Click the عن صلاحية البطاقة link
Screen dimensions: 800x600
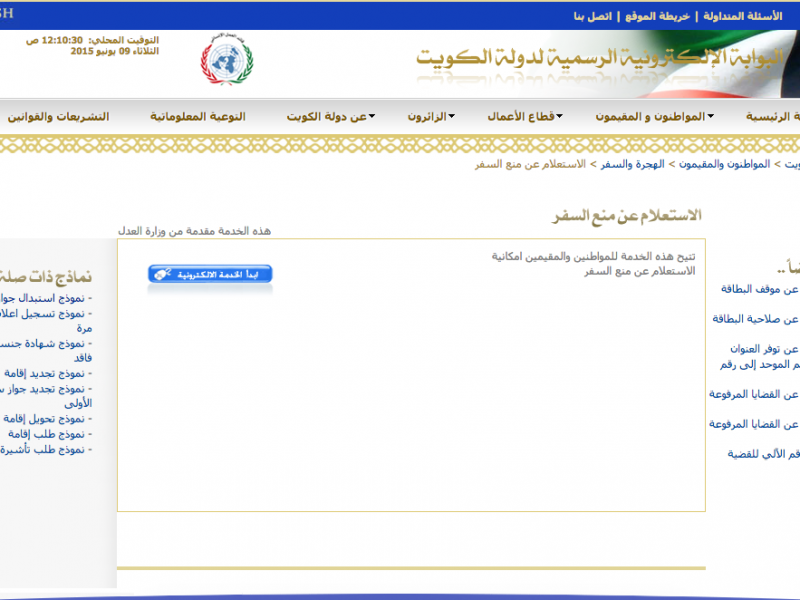(756, 319)
